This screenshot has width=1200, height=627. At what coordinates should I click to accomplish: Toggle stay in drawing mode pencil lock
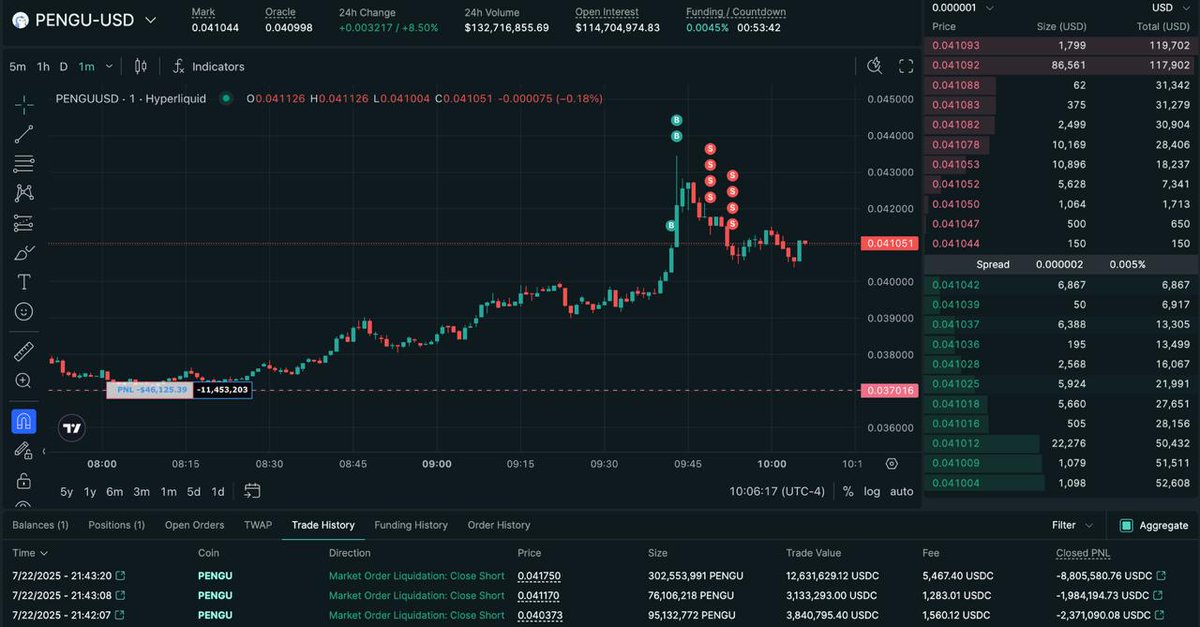tap(24, 451)
